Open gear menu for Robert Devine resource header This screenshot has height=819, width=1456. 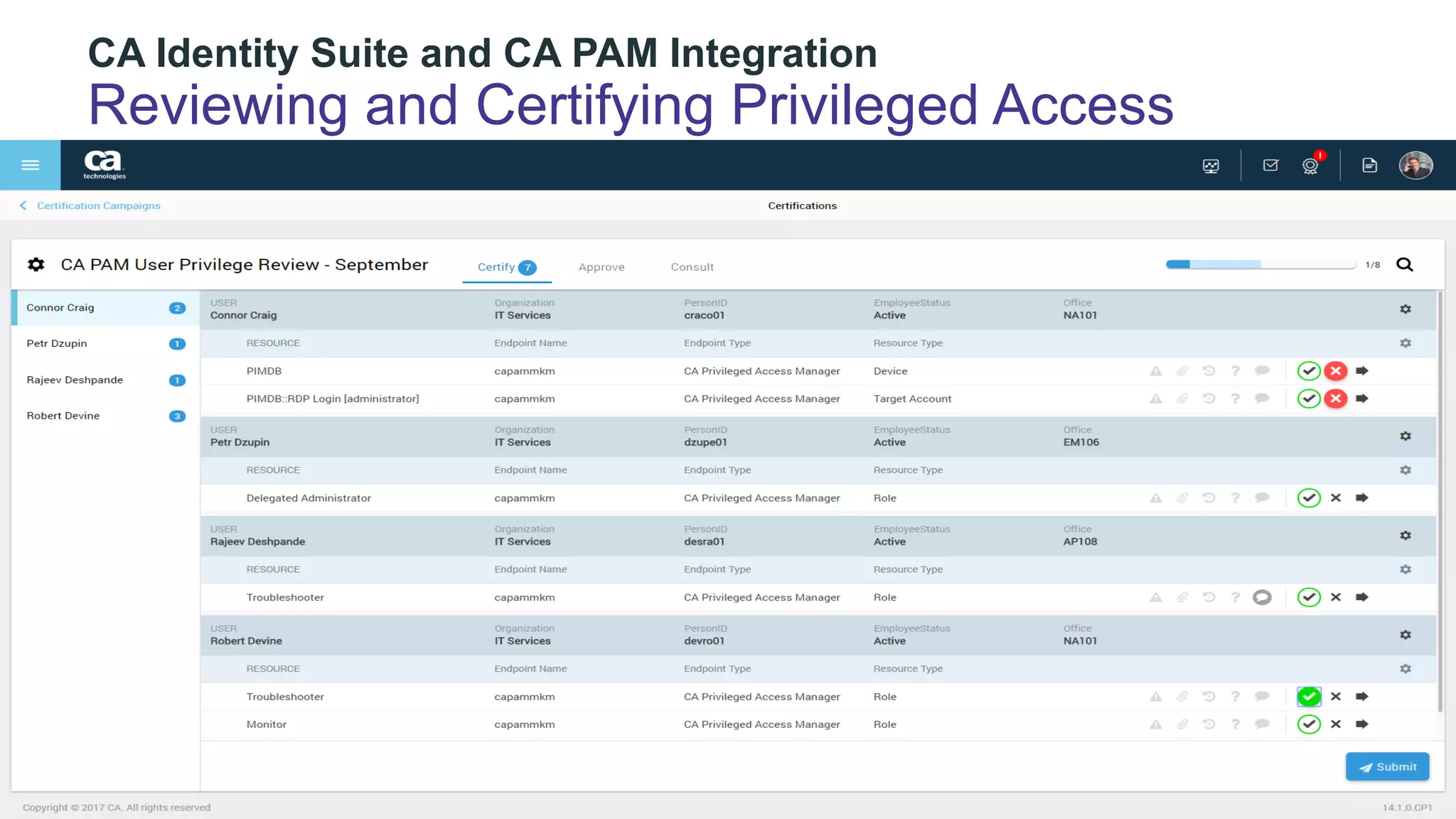[x=1406, y=669]
